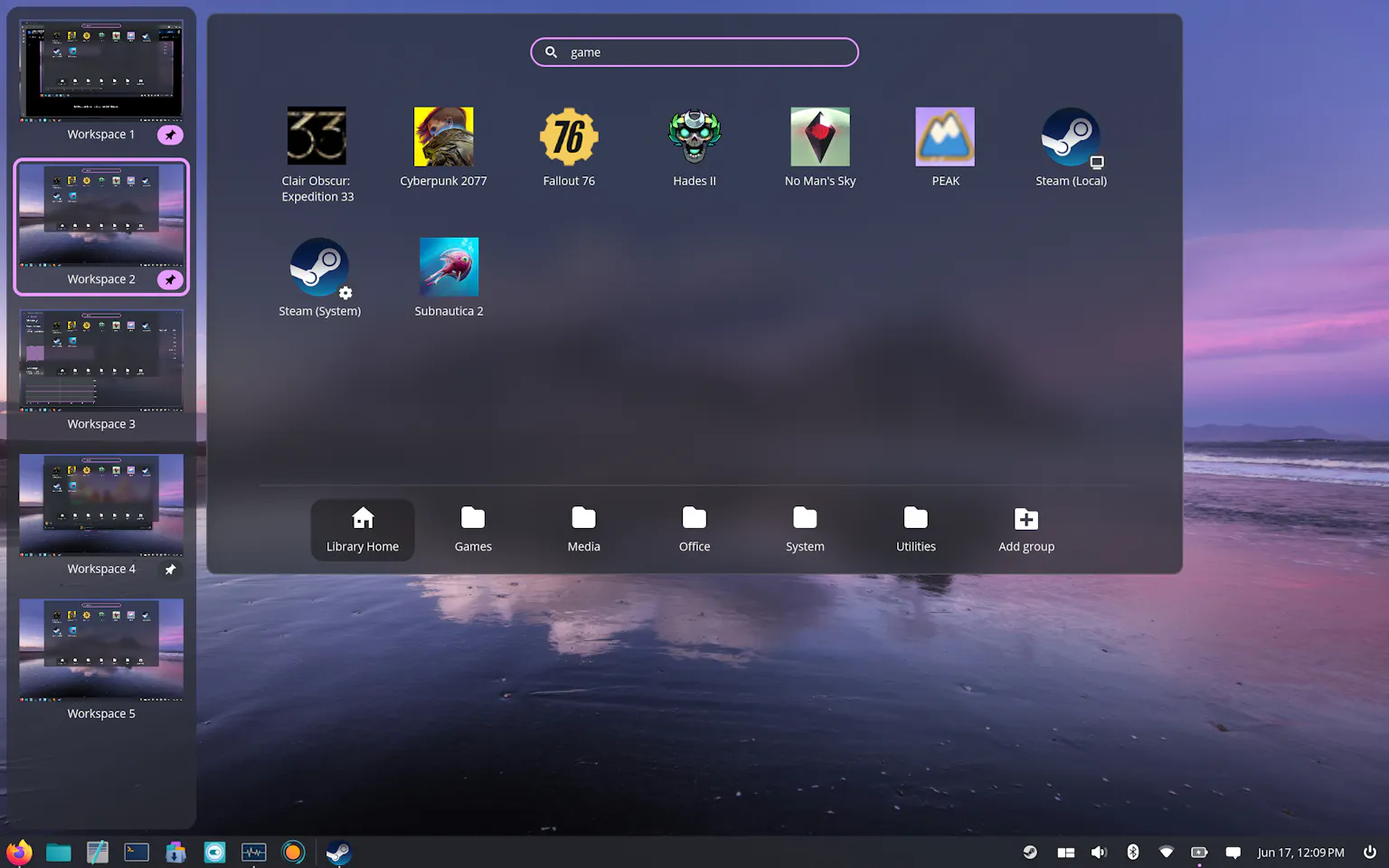Click Steam icon in the dock
Viewport: 1389px width, 868px height.
point(338,852)
